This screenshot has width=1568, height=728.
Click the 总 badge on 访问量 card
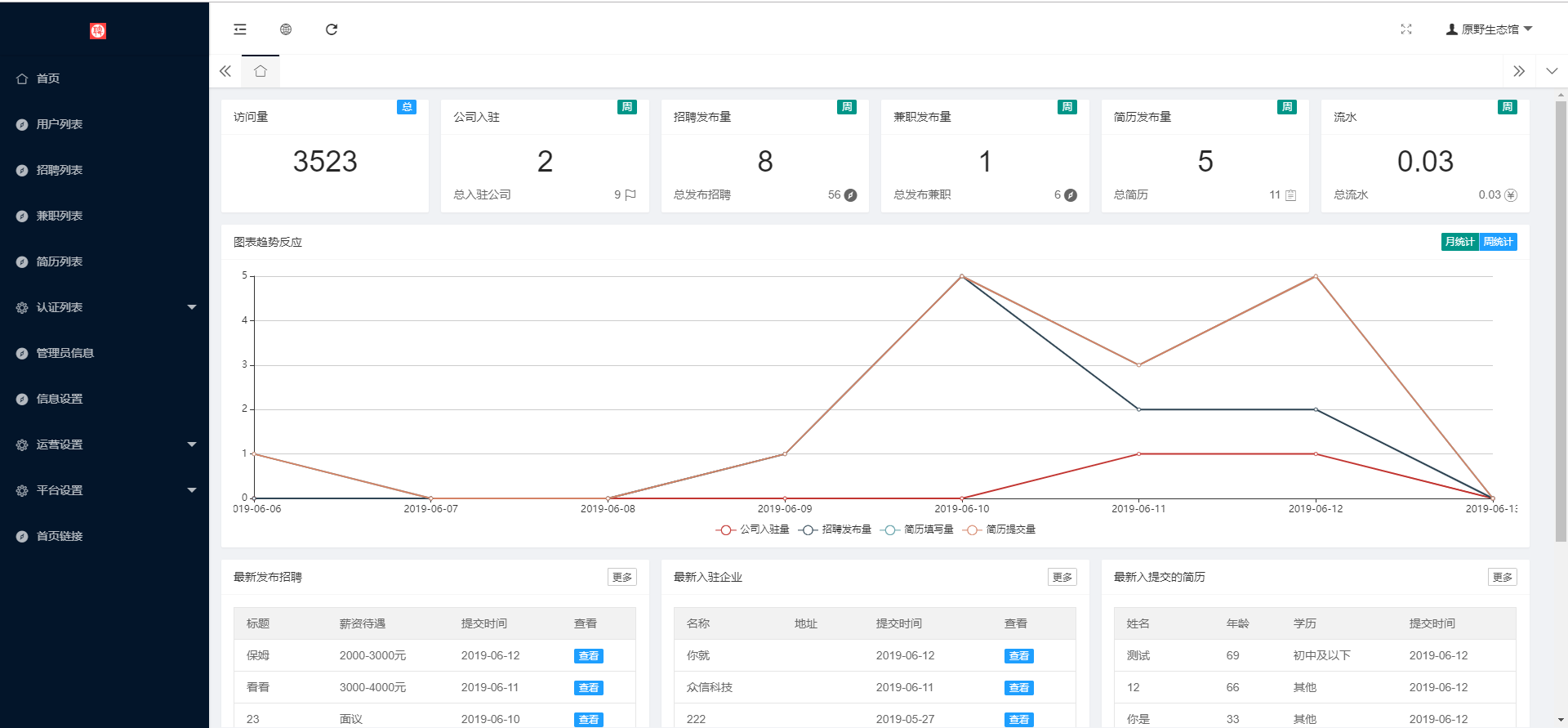(x=407, y=107)
